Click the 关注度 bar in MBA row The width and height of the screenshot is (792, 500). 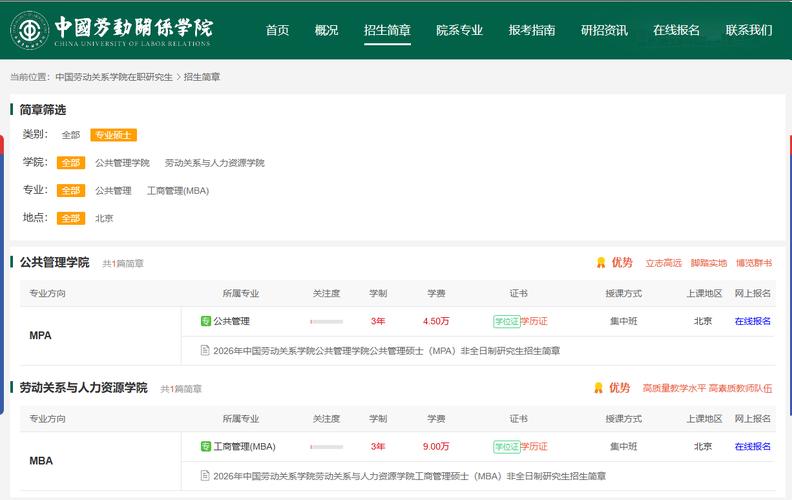coord(327,446)
